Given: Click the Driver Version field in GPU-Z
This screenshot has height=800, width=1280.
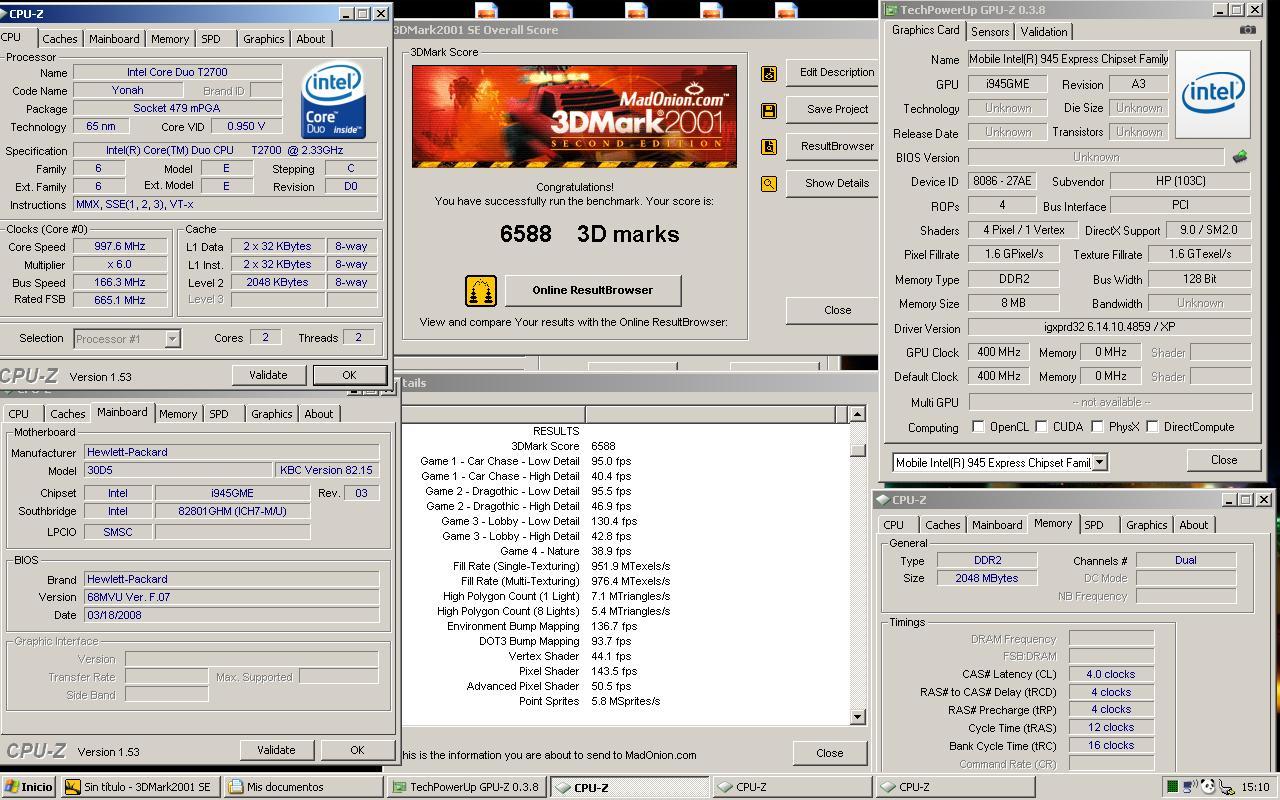Looking at the screenshot, I should [x=1109, y=328].
